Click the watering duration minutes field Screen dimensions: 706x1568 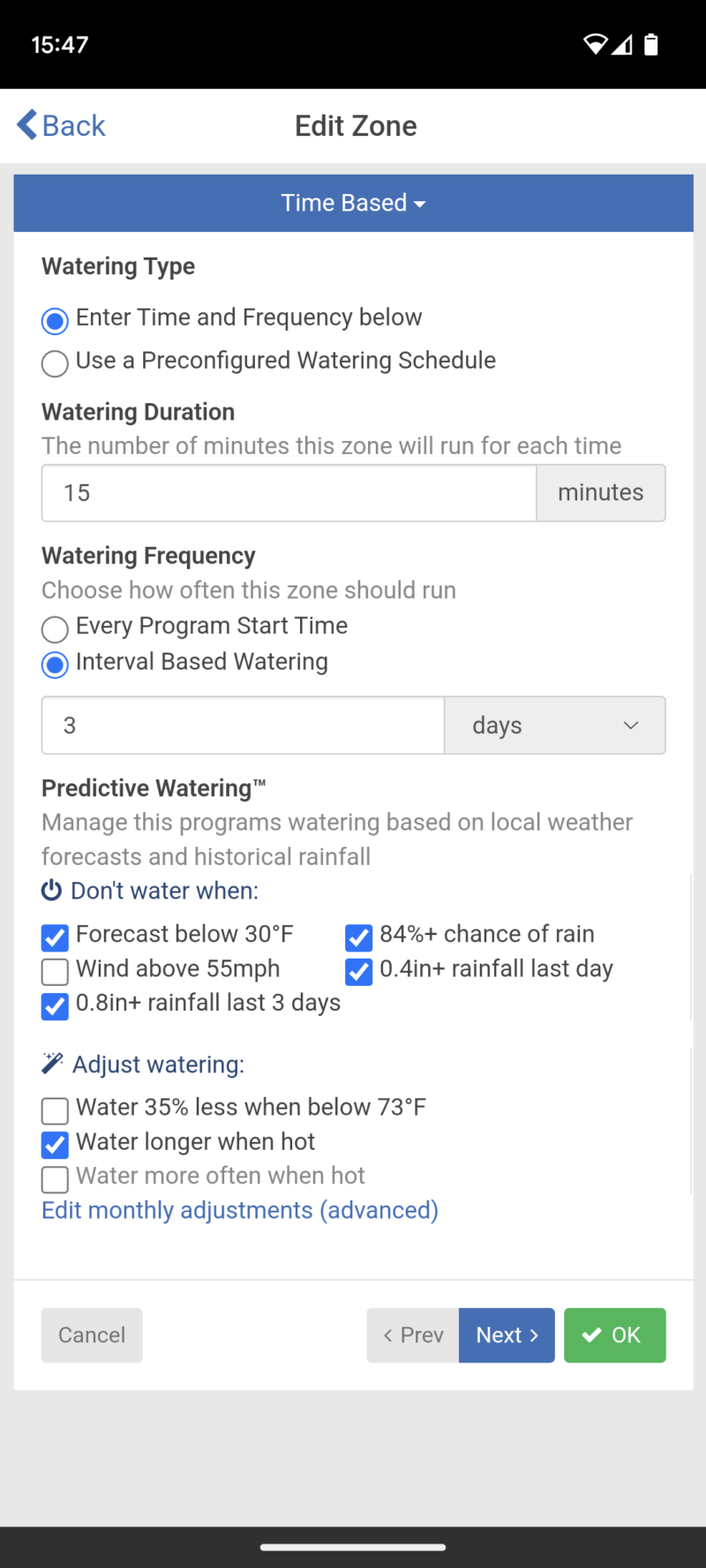(x=289, y=492)
